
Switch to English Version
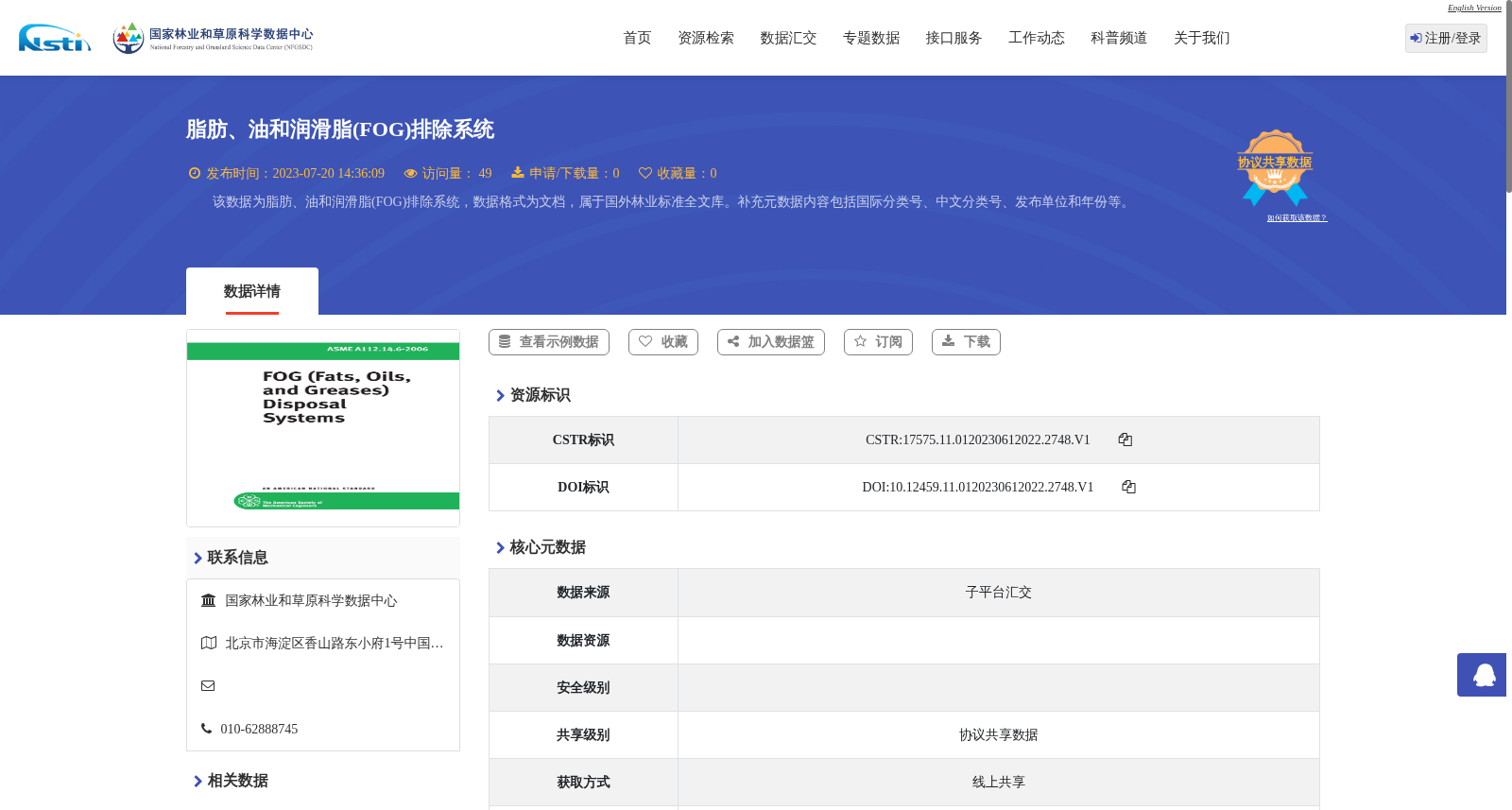(x=1474, y=8)
